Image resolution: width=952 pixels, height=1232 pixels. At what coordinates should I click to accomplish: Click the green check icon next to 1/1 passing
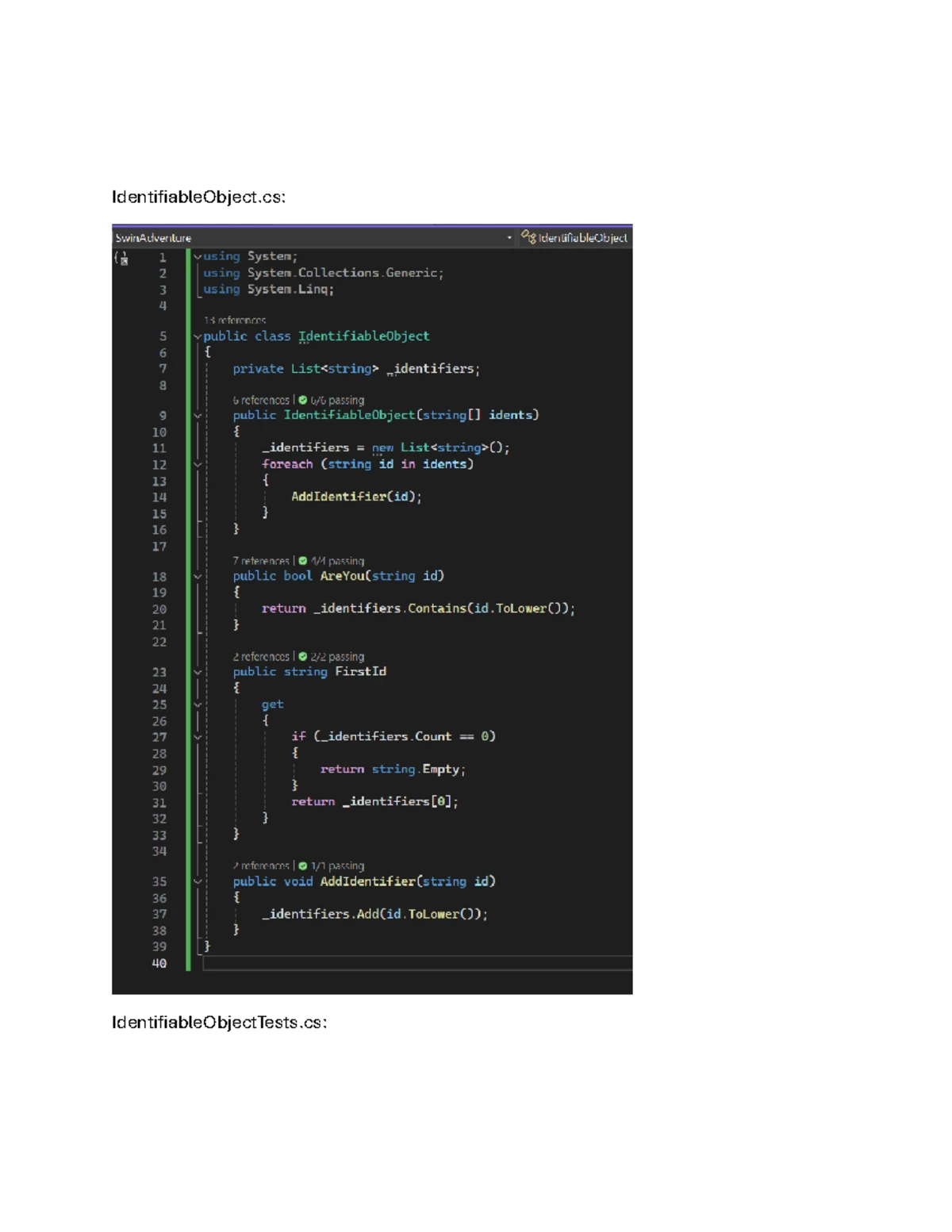coord(302,866)
